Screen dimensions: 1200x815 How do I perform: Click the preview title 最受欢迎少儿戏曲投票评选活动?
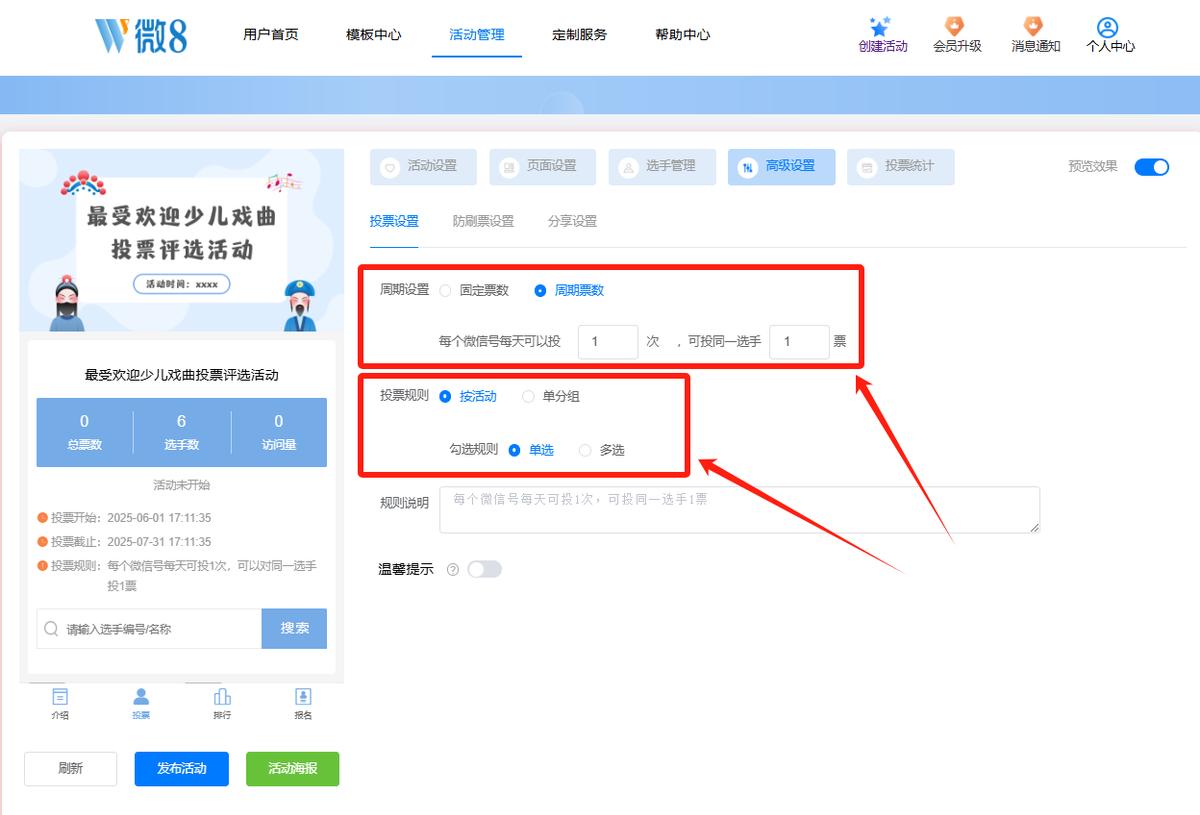(x=182, y=375)
